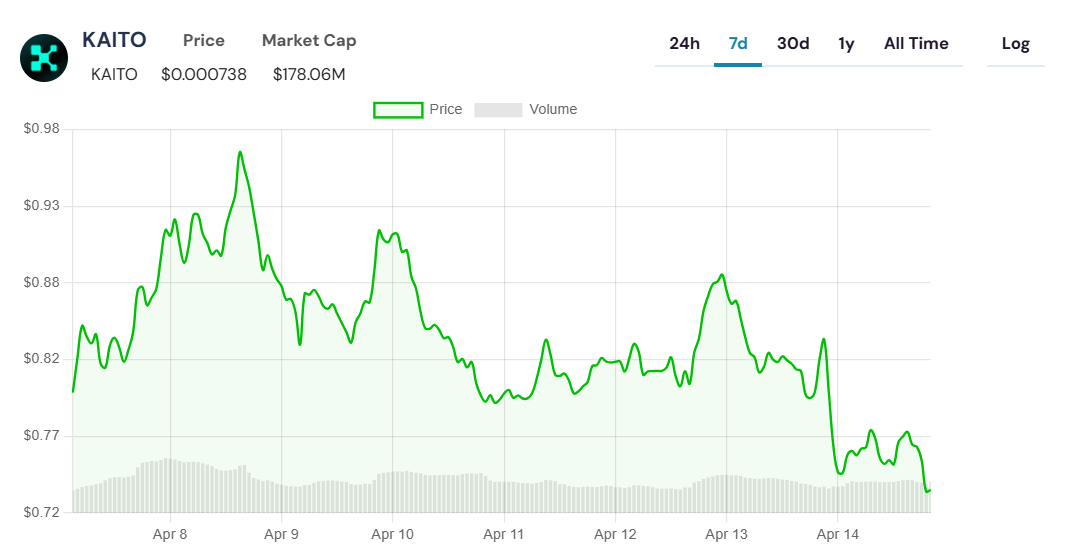Click the Apr 9 date label
Viewport: 1073px width, 553px height.
click(x=281, y=535)
